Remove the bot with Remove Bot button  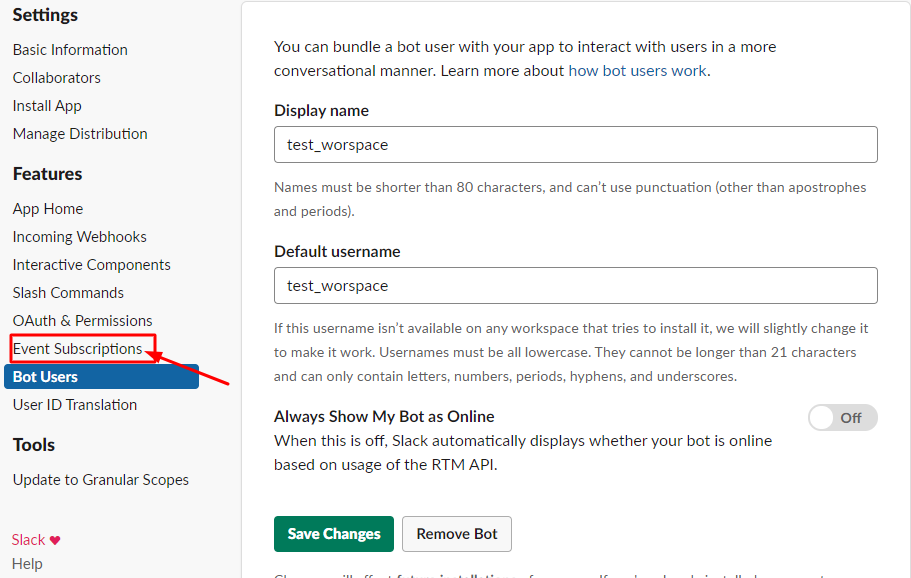457,534
